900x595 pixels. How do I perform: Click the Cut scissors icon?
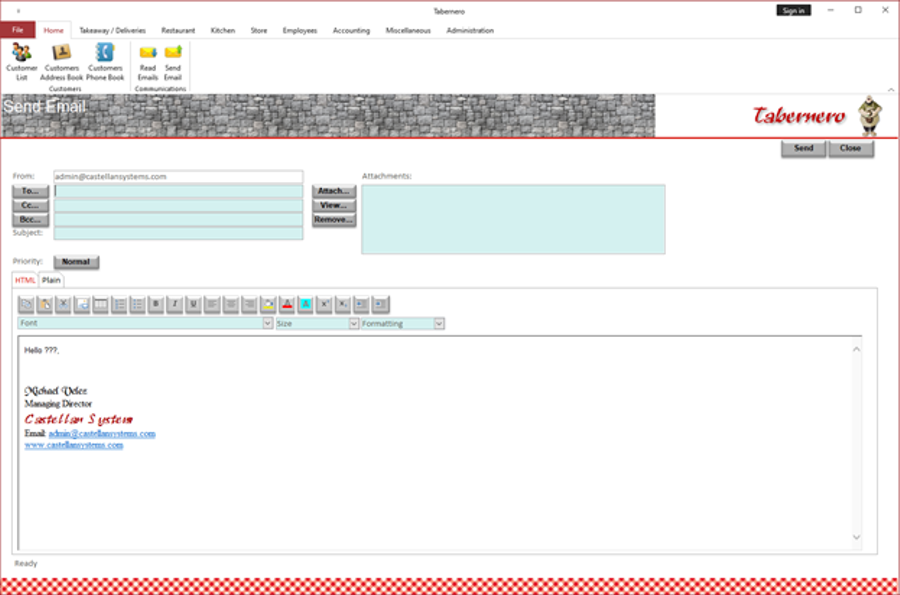click(63, 304)
